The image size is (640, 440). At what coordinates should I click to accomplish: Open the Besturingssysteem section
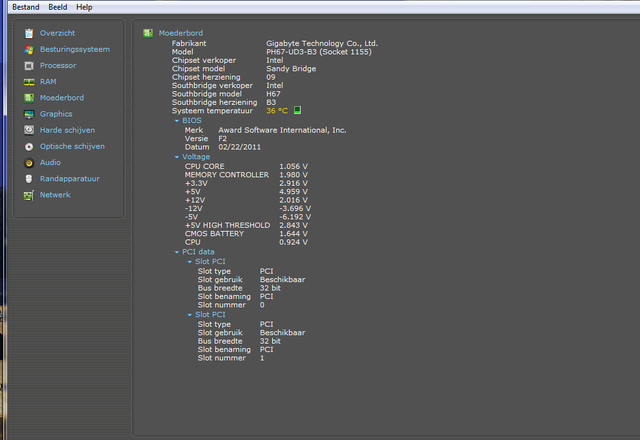pos(75,49)
